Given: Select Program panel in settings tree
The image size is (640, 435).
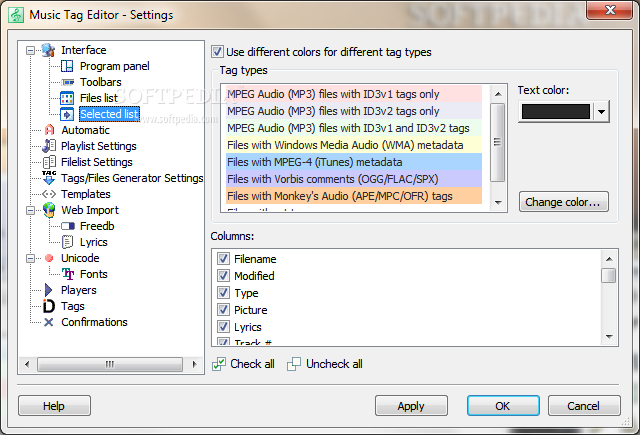Looking at the screenshot, I should [x=114, y=66].
